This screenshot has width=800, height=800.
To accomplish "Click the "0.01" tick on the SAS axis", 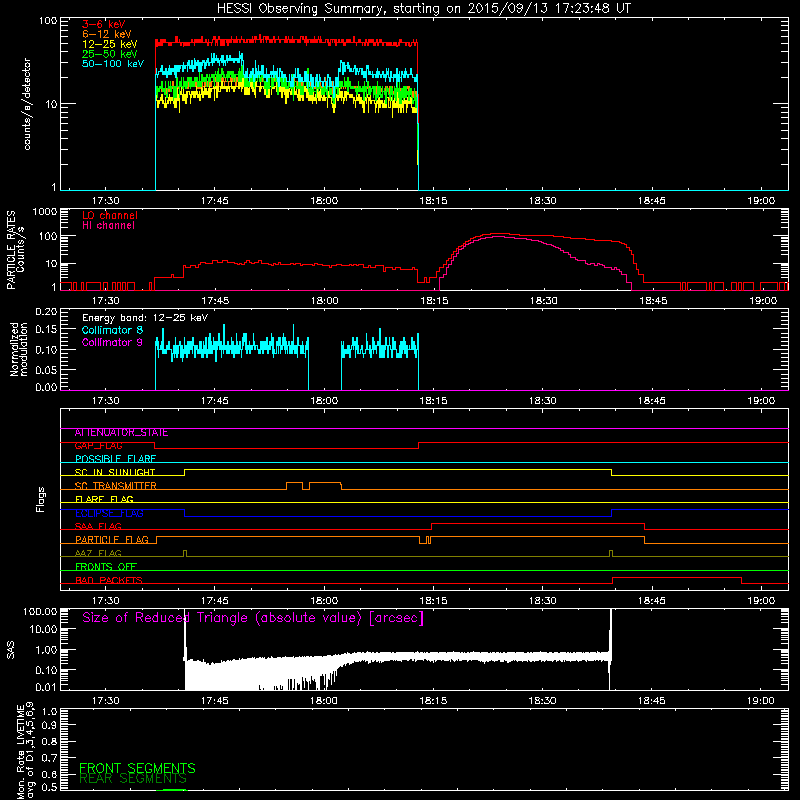I will click(46, 687).
